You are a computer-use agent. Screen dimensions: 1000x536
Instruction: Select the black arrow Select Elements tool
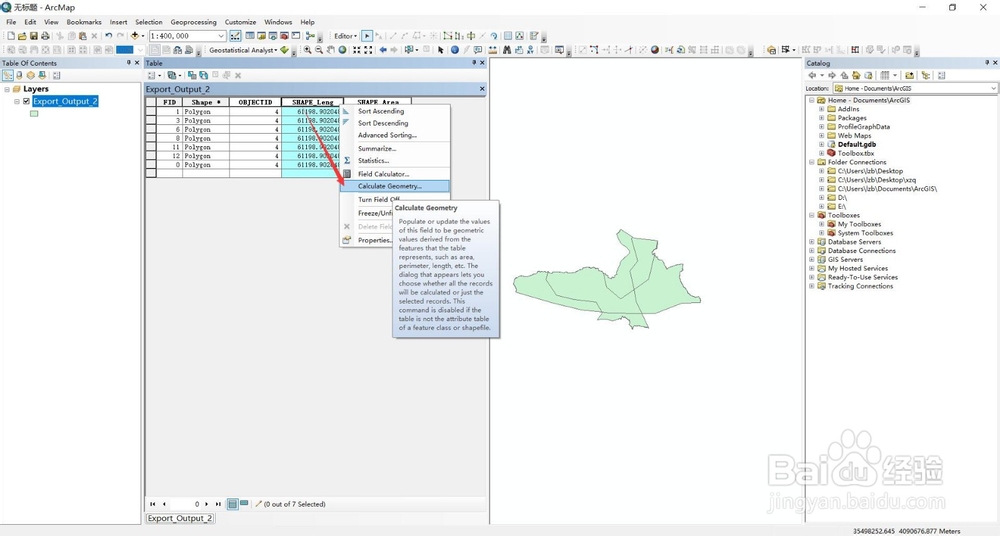click(440, 50)
